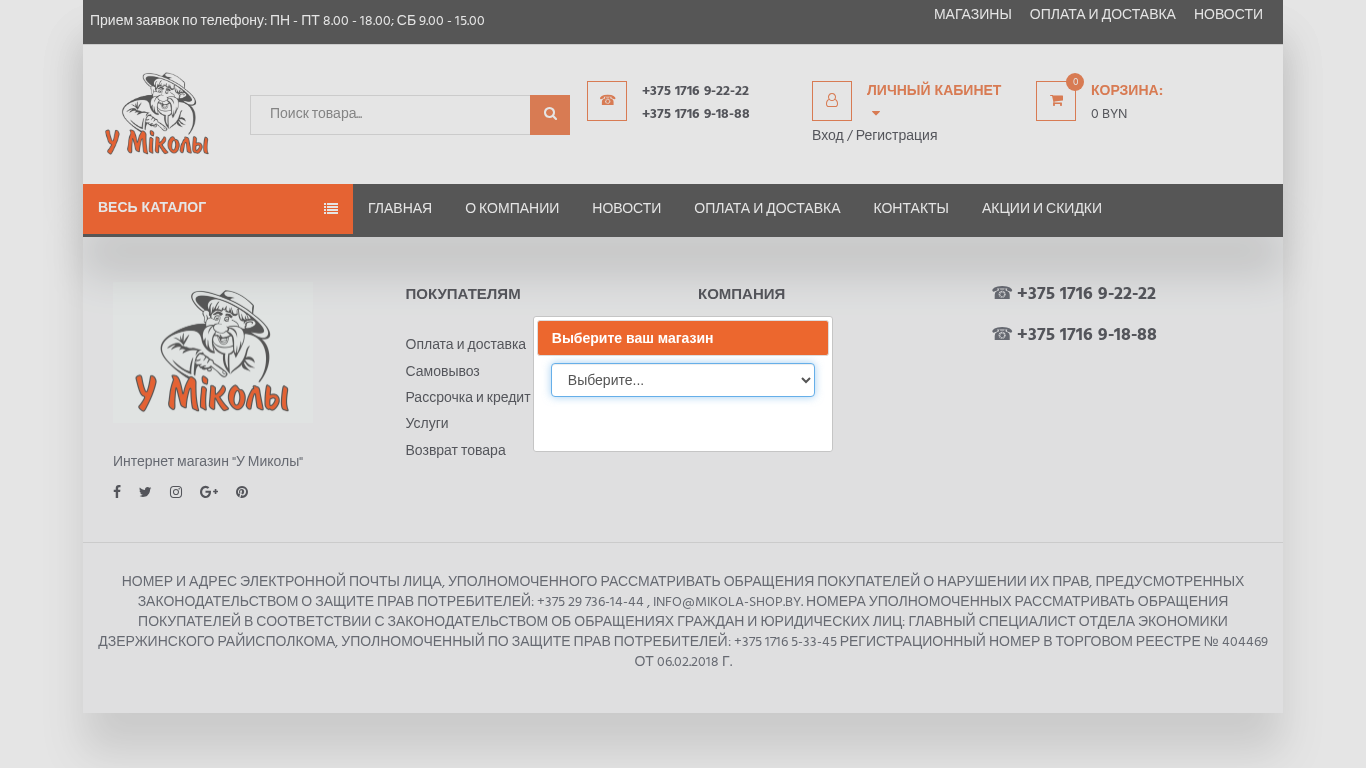Expand the Личный кабинет arrow
Image resolution: width=1366 pixels, height=768 pixels.
tap(876, 114)
